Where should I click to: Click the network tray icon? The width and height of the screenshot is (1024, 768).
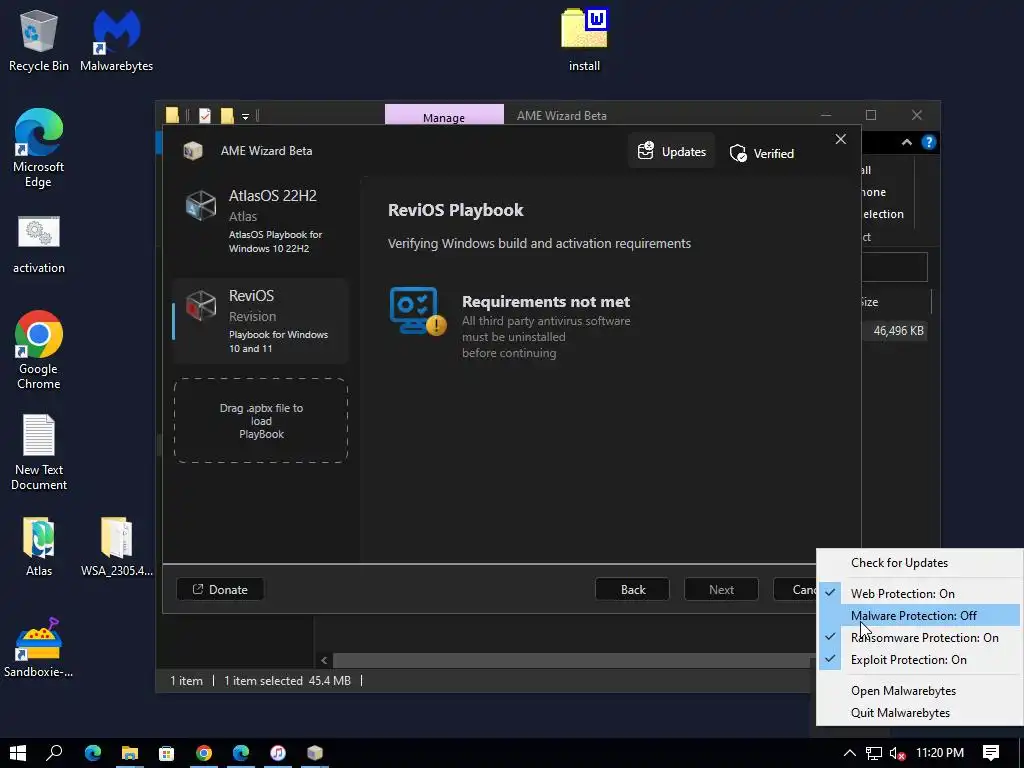(x=874, y=753)
